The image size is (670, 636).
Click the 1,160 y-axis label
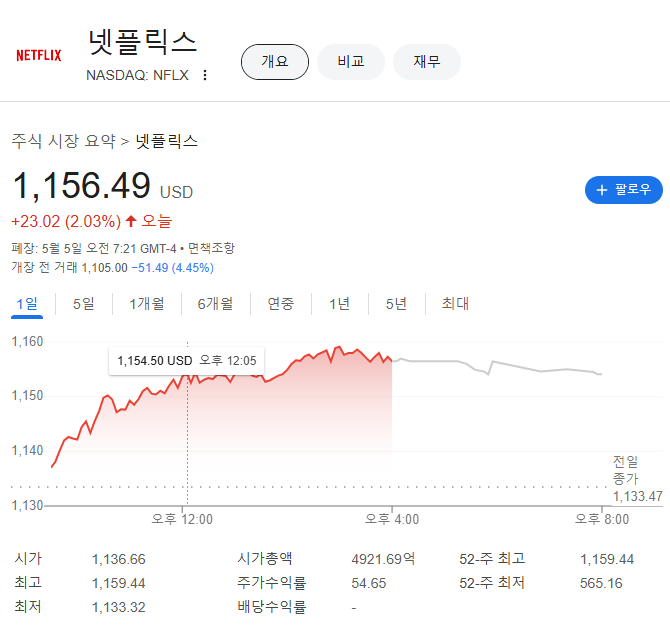(x=27, y=342)
